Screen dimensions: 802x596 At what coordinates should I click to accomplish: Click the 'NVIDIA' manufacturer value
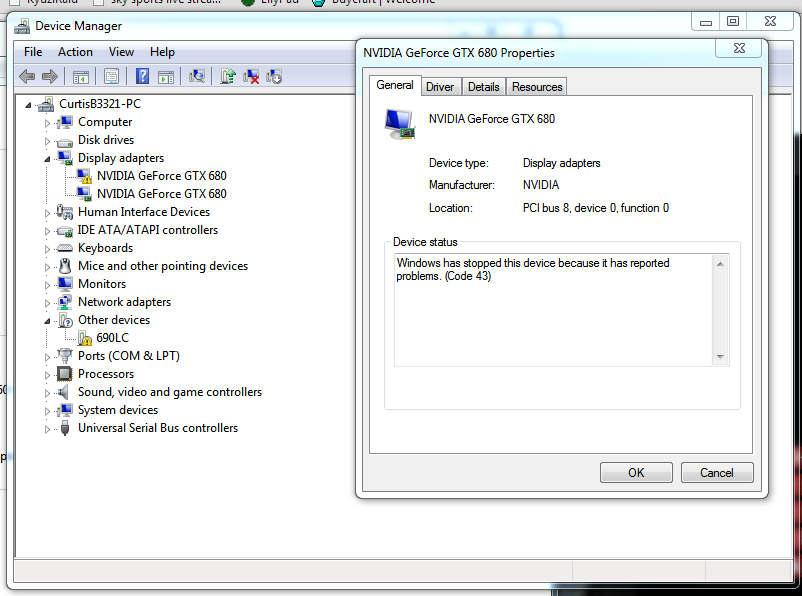[541, 185]
